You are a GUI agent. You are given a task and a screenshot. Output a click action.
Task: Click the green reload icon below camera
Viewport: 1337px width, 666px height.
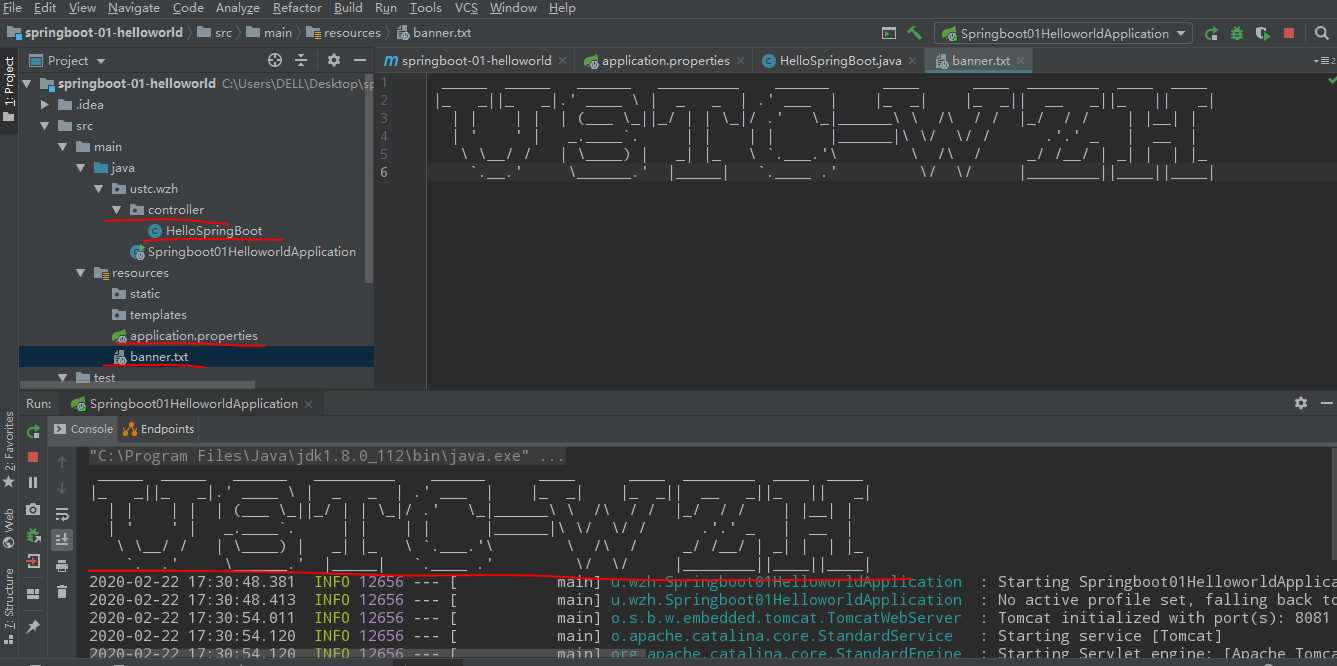pyautogui.click(x=33, y=535)
